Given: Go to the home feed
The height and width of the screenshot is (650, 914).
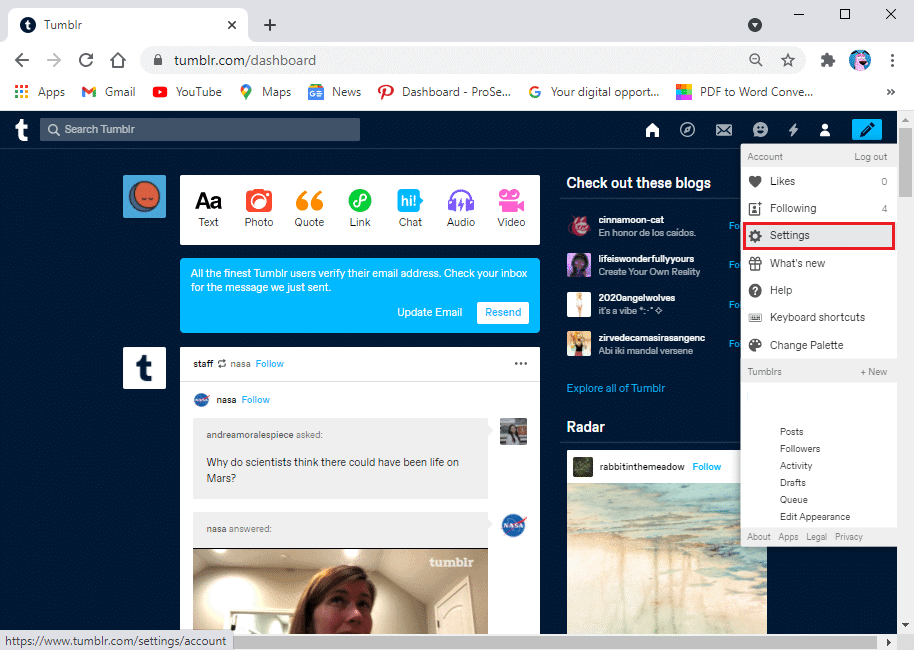Looking at the screenshot, I should click(x=652, y=129).
